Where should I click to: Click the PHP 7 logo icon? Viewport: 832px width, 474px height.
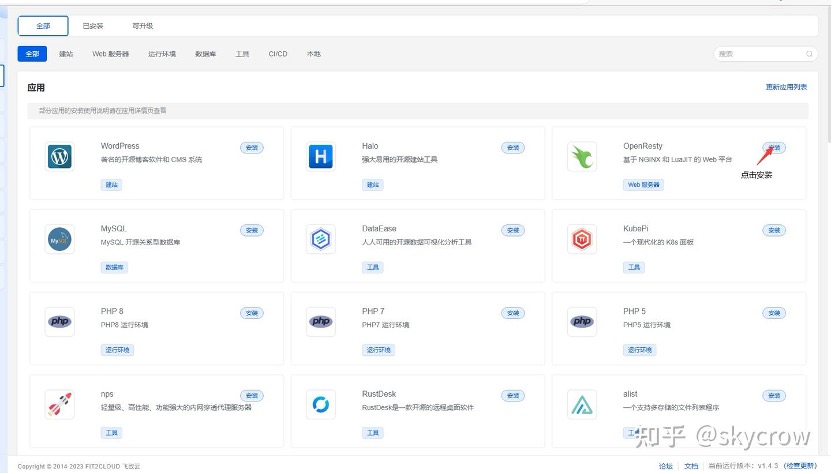pos(320,322)
